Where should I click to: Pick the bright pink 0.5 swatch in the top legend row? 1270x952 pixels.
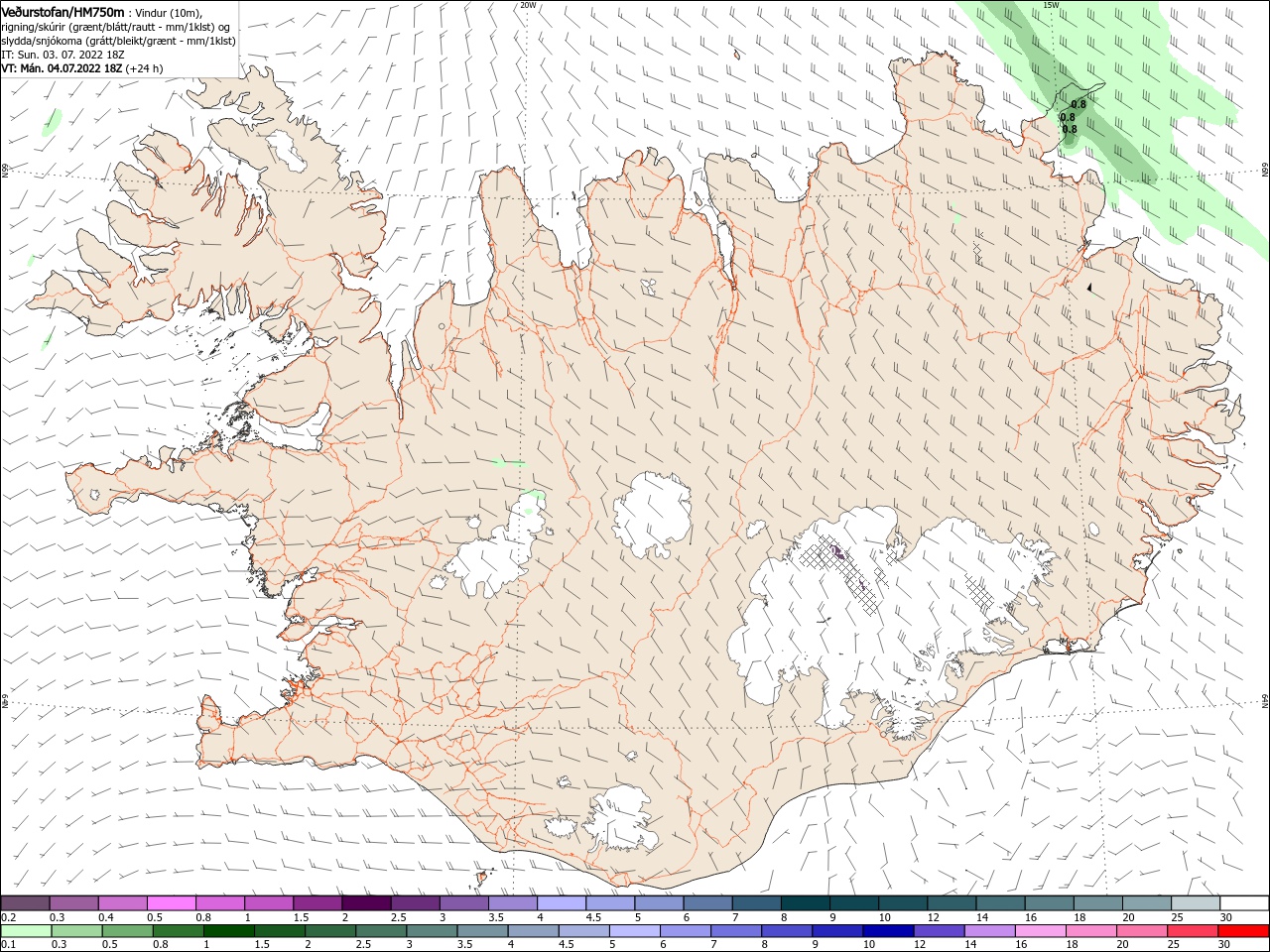pos(171,903)
